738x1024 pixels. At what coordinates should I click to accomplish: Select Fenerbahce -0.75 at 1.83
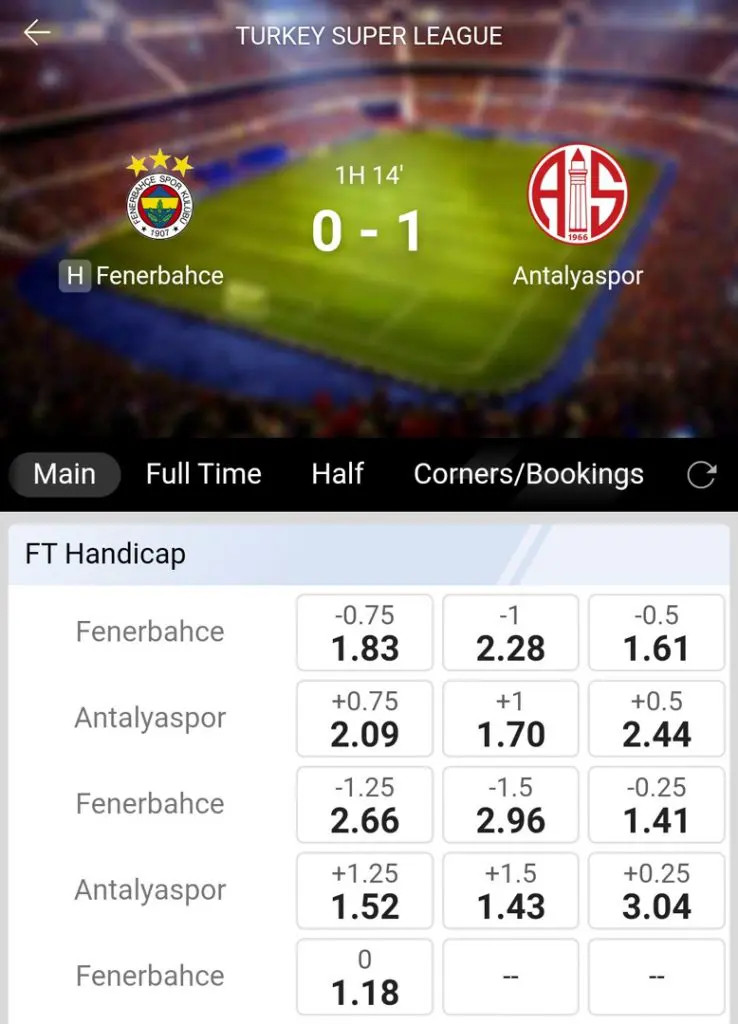(x=364, y=632)
